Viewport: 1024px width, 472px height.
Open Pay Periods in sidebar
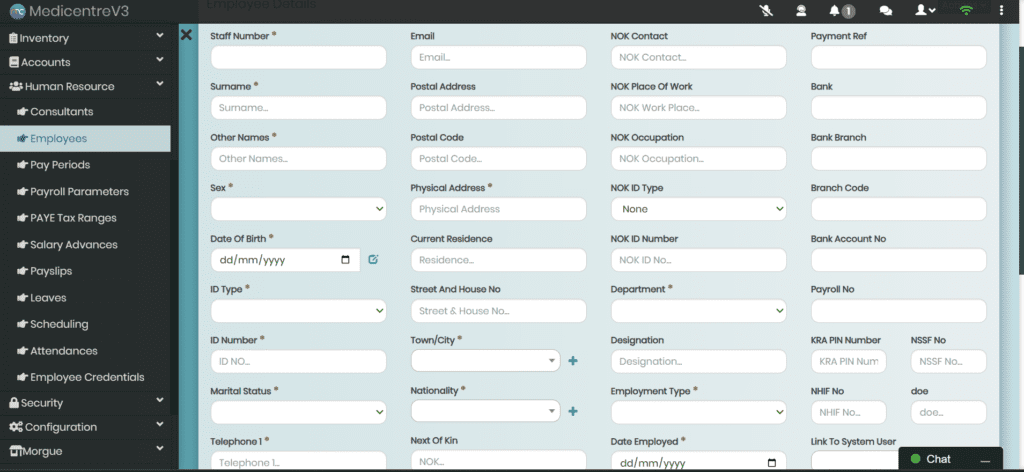pos(85,165)
